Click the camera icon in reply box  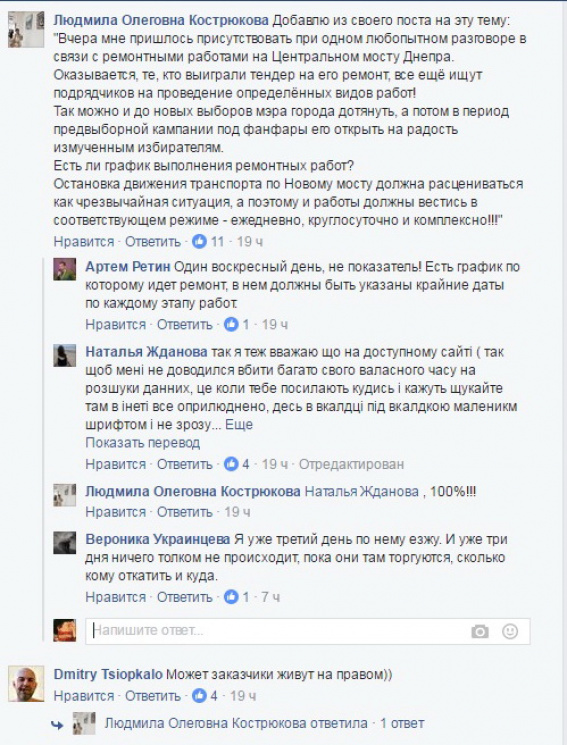click(480, 631)
